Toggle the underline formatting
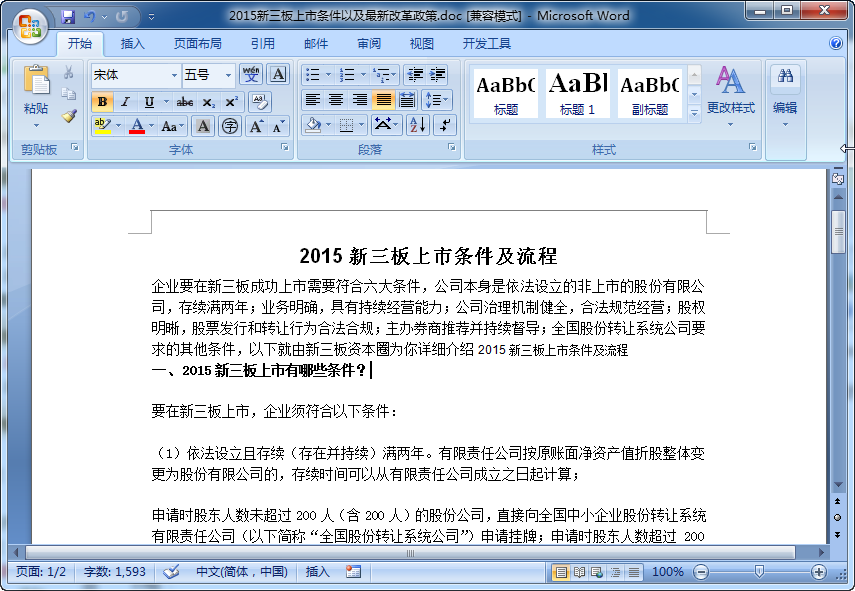Image resolution: width=855 pixels, height=591 pixels. pyautogui.click(x=148, y=102)
